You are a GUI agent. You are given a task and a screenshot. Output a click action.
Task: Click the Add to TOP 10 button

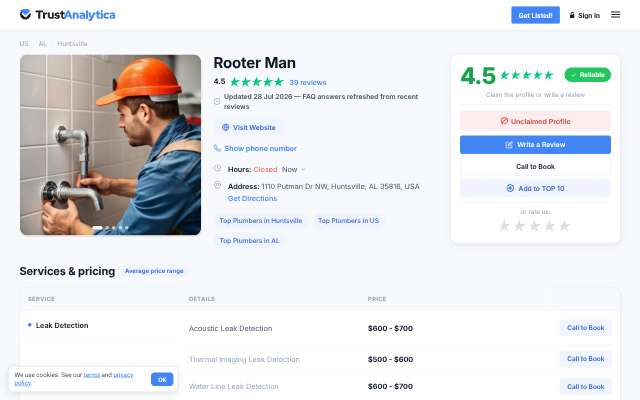coord(535,188)
